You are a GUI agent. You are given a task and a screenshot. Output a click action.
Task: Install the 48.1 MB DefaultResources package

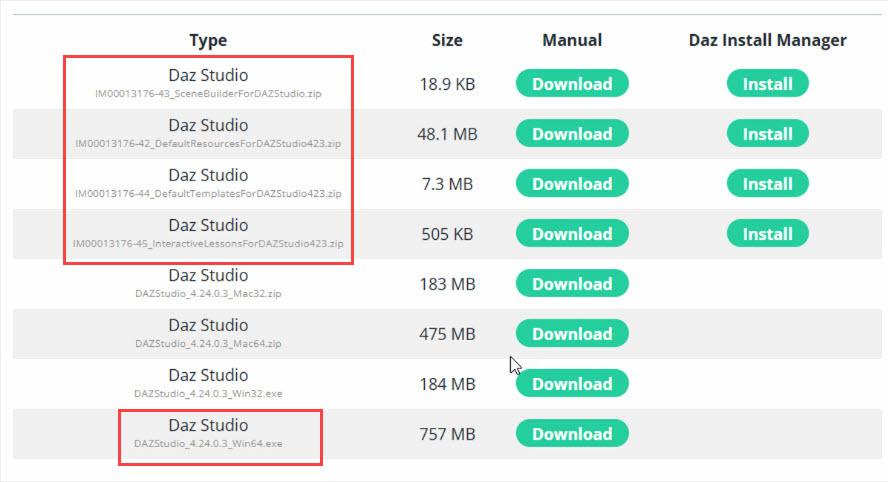click(x=767, y=134)
